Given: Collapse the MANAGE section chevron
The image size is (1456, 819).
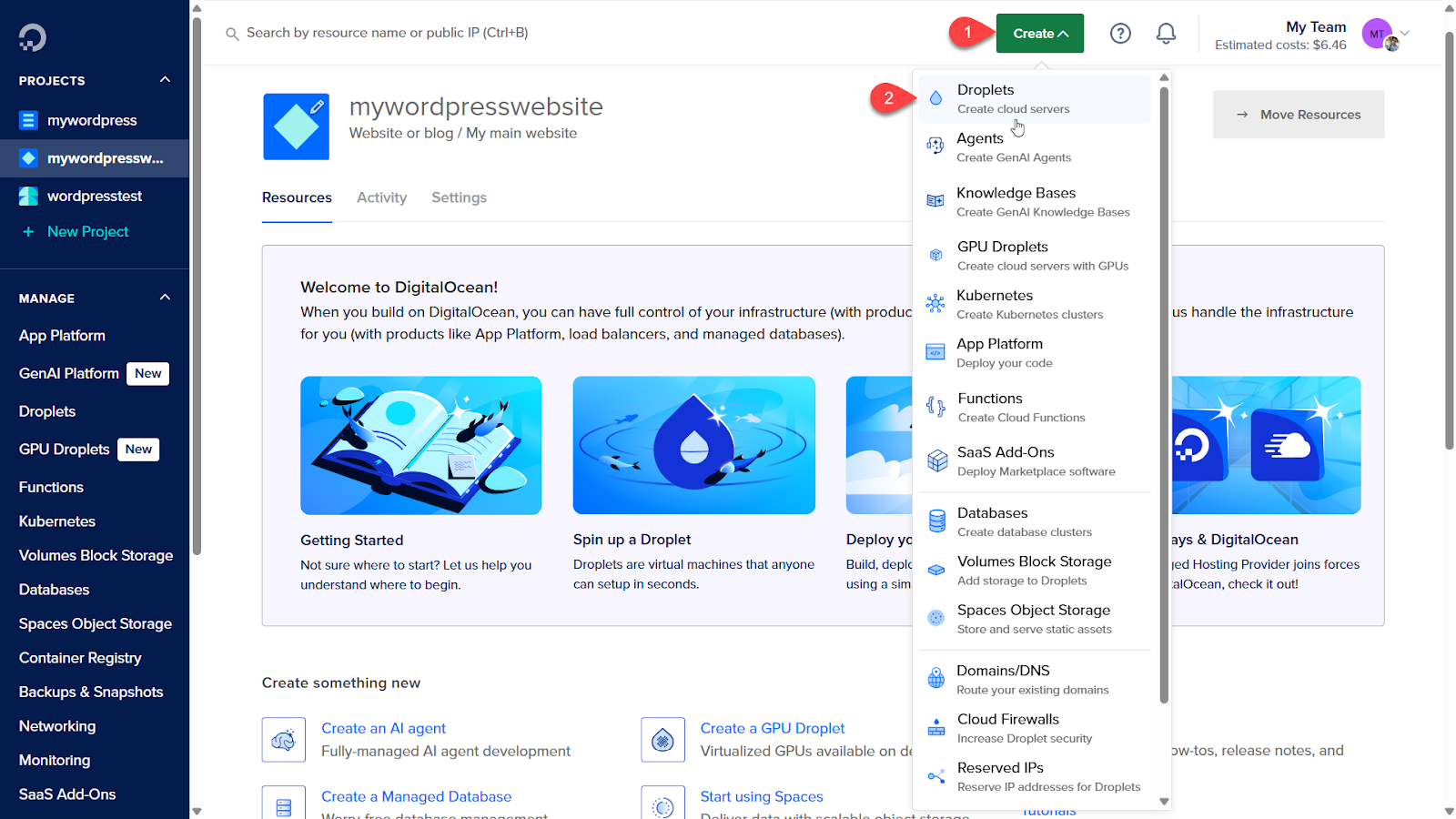Looking at the screenshot, I should click(x=165, y=298).
